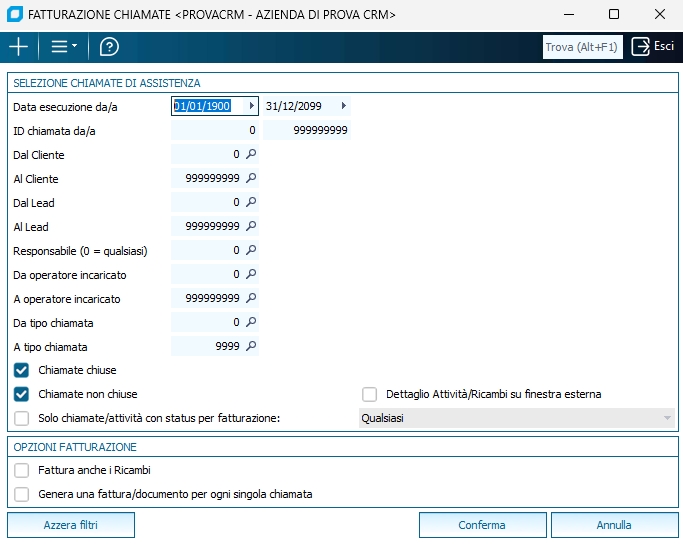683x553 pixels.
Task: Minimize the Fatturazione Chiamate window
Action: click(x=569, y=14)
